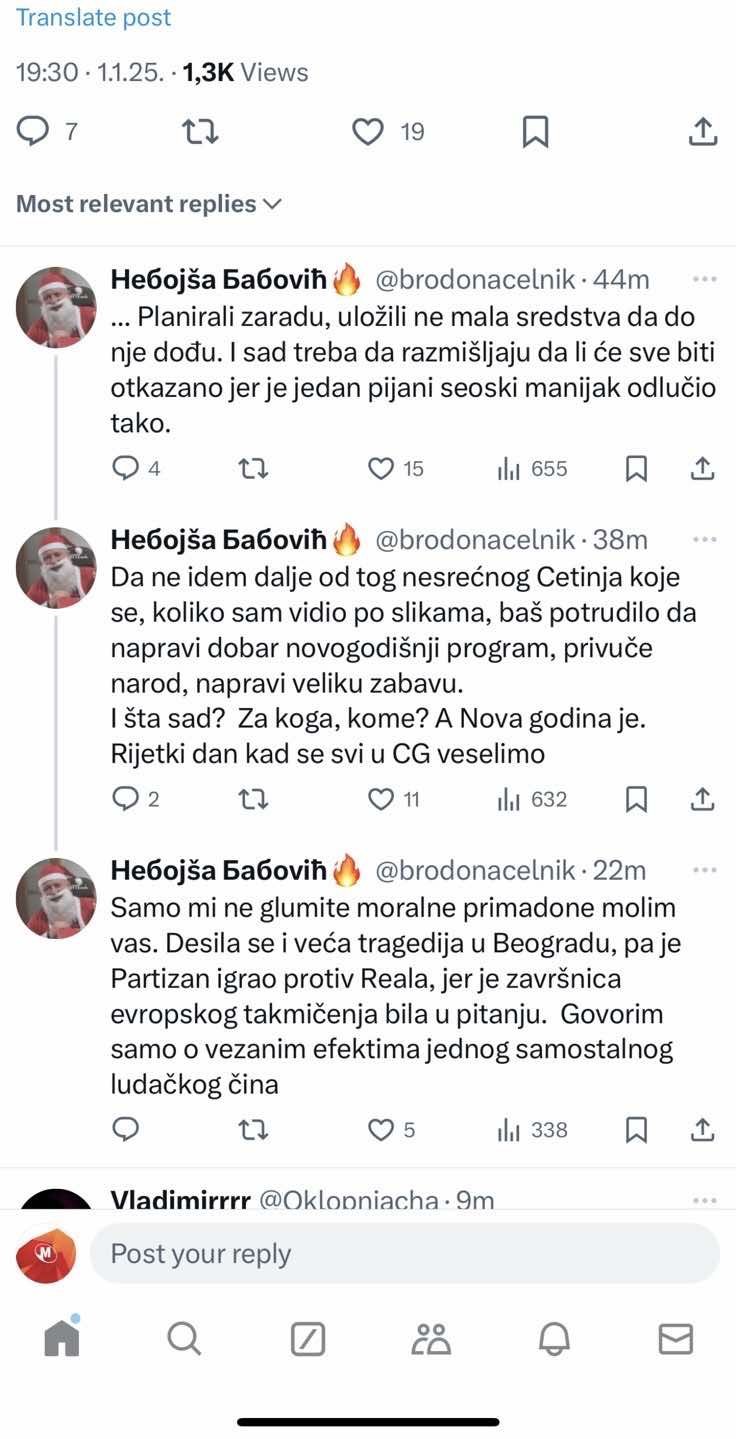Repost the main tweet
736x1439 pixels.
(x=199, y=130)
